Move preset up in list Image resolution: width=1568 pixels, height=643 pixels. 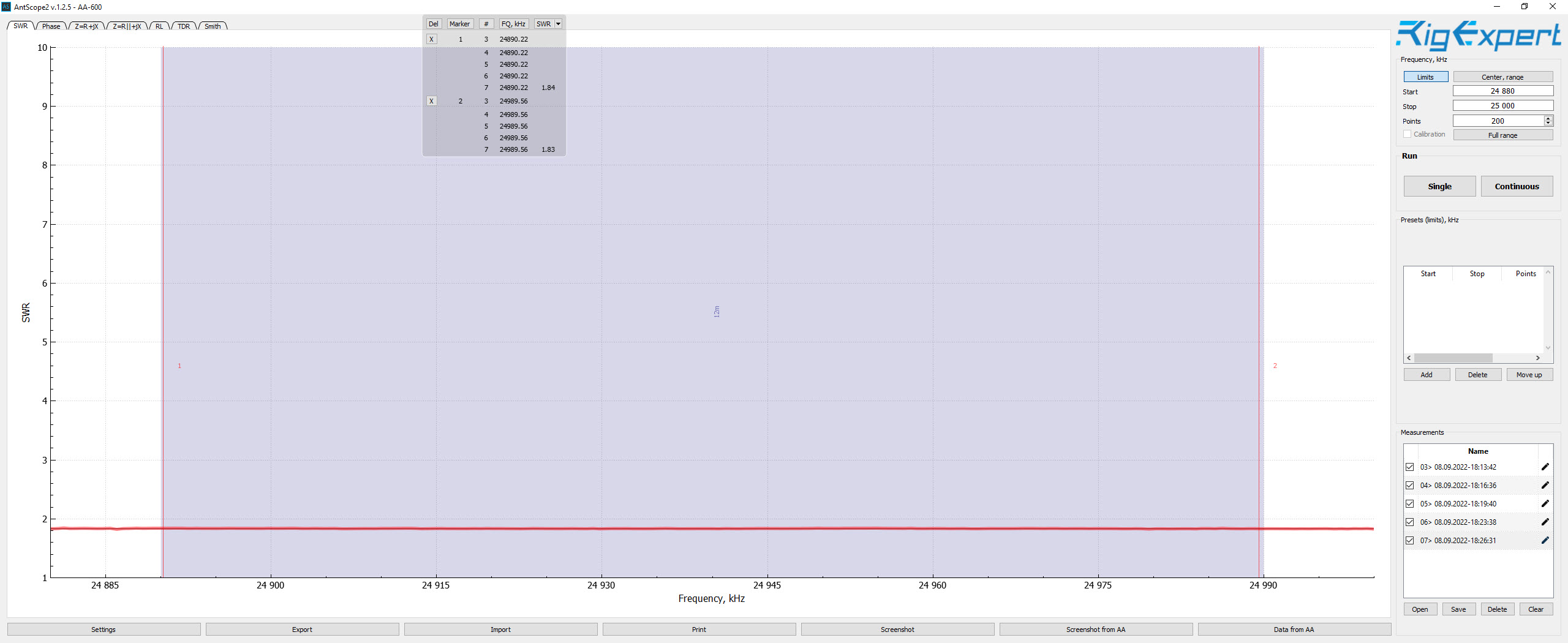1529,375
